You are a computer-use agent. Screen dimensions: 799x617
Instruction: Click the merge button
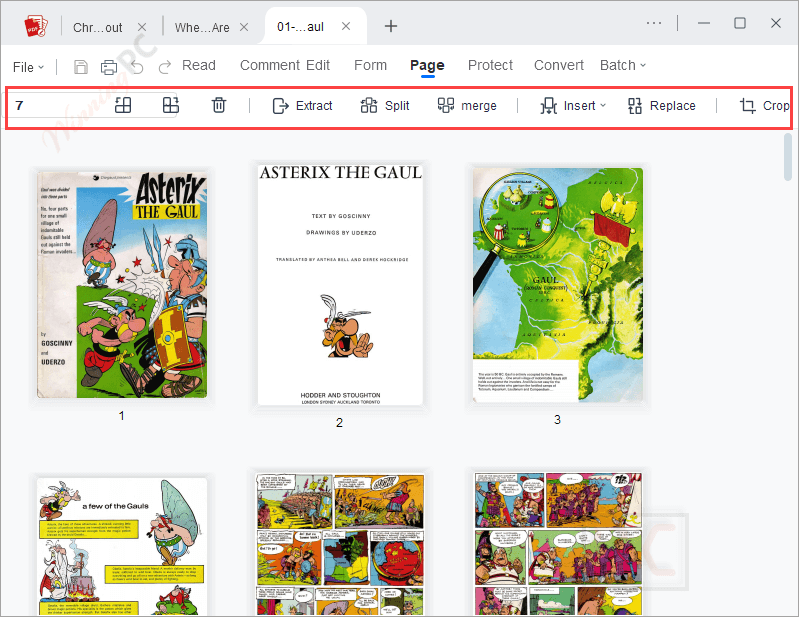467,105
